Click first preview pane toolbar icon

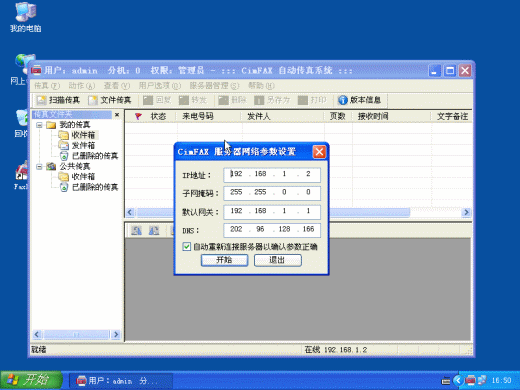[136, 230]
